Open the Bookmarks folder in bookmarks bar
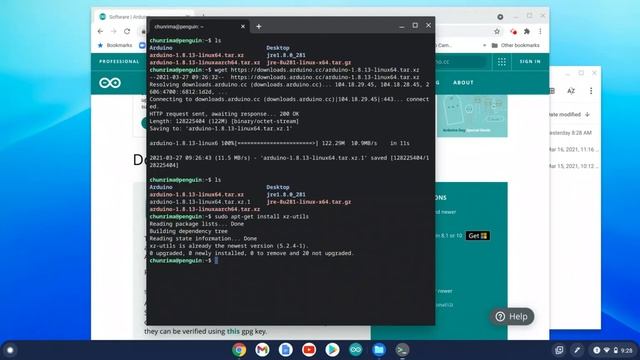Screen dimensions: 640x360 click(115, 45)
